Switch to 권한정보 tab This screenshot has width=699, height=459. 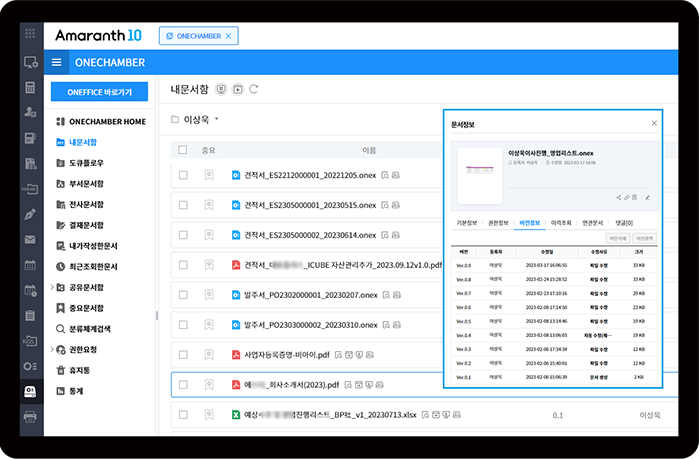tap(498, 223)
